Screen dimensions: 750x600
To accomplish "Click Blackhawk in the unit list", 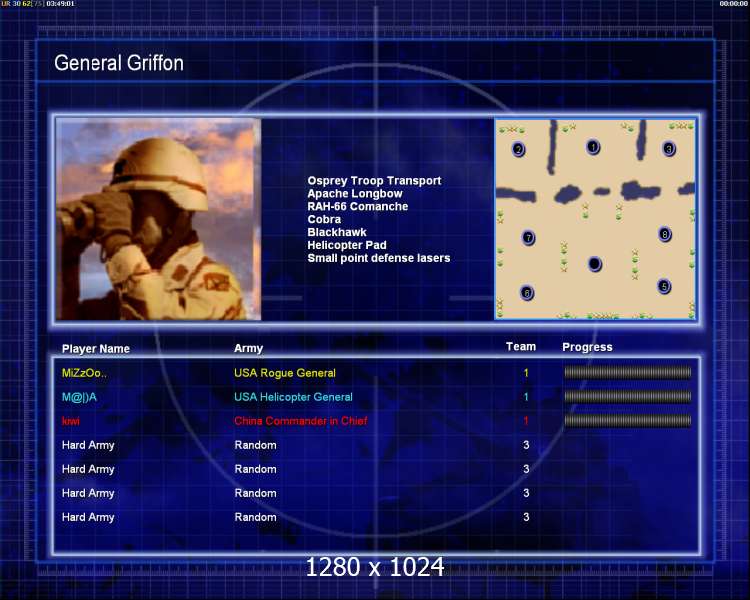I will click(x=337, y=232).
